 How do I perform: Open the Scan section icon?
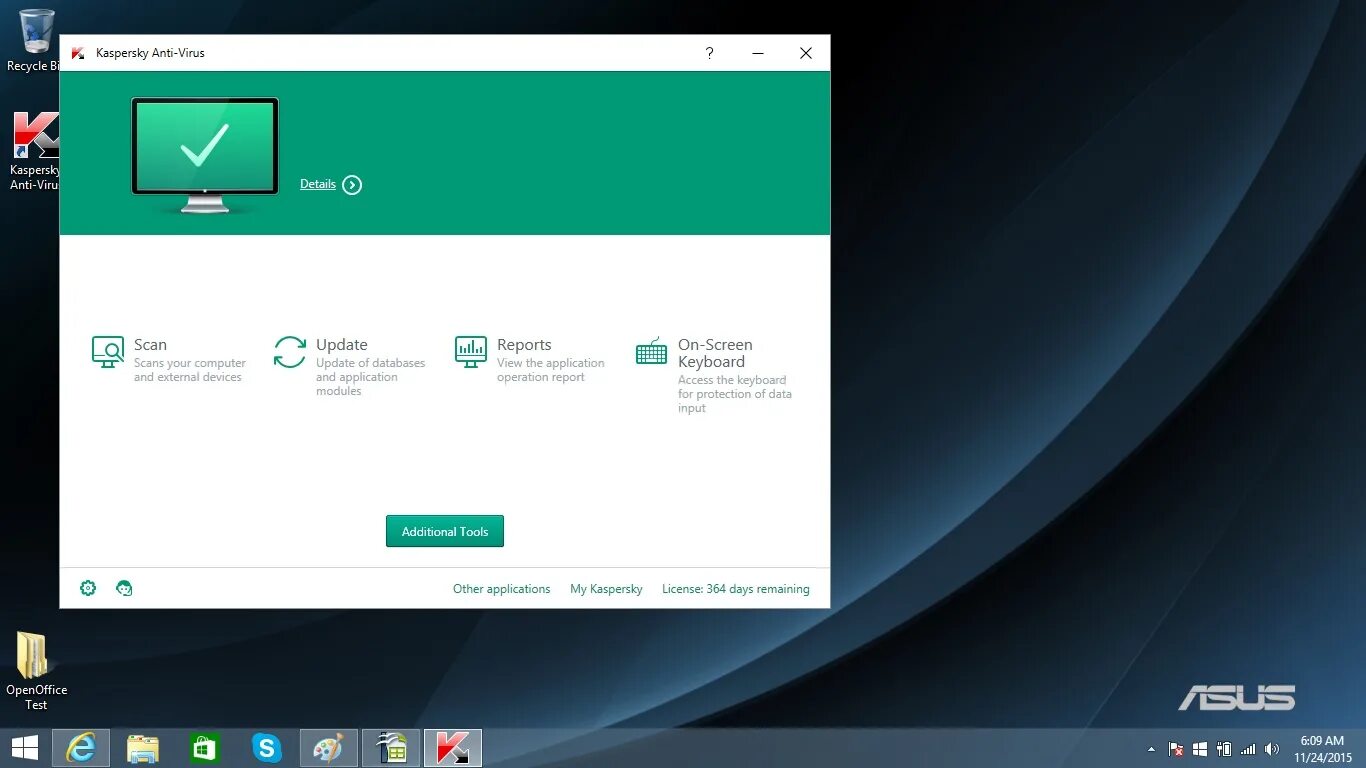[x=108, y=352]
